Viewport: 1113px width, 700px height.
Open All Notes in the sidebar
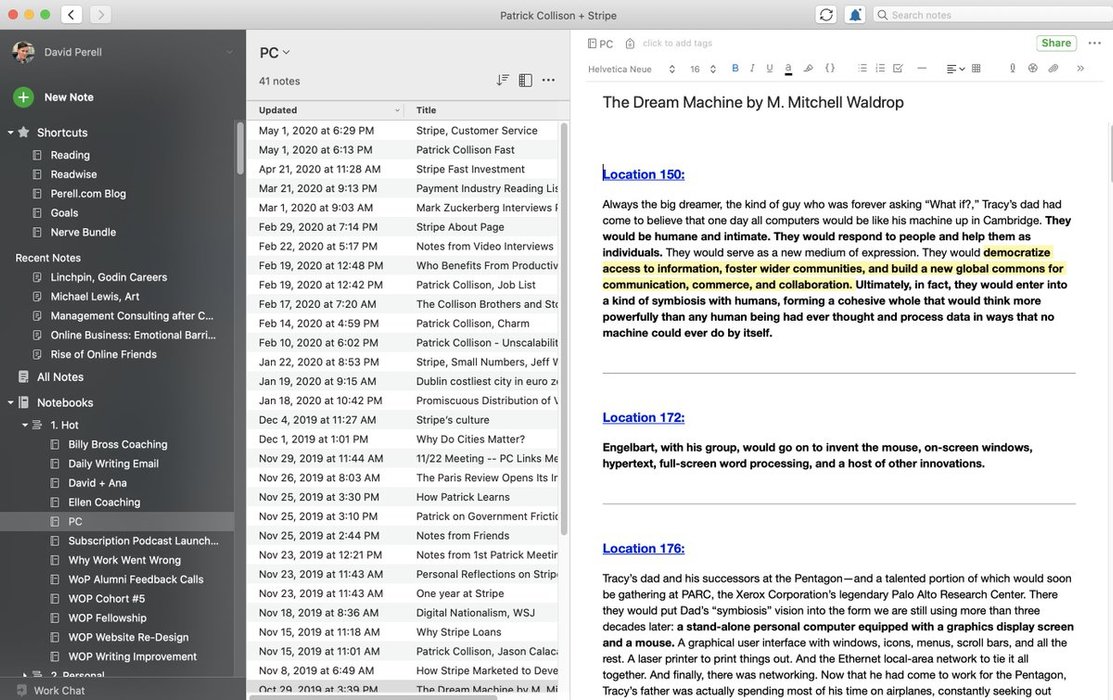(x=60, y=377)
